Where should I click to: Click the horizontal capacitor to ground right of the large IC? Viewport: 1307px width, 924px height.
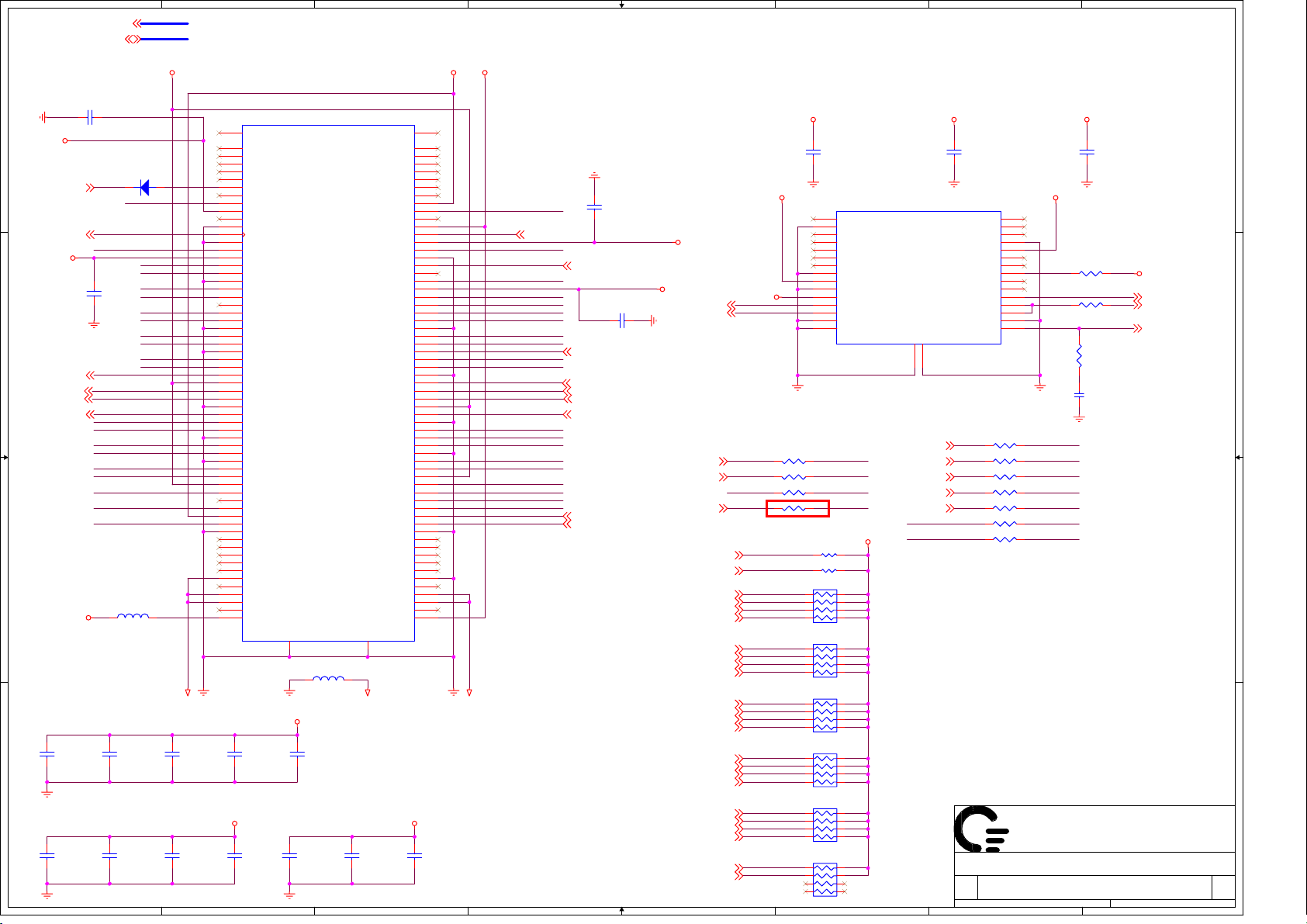(622, 320)
